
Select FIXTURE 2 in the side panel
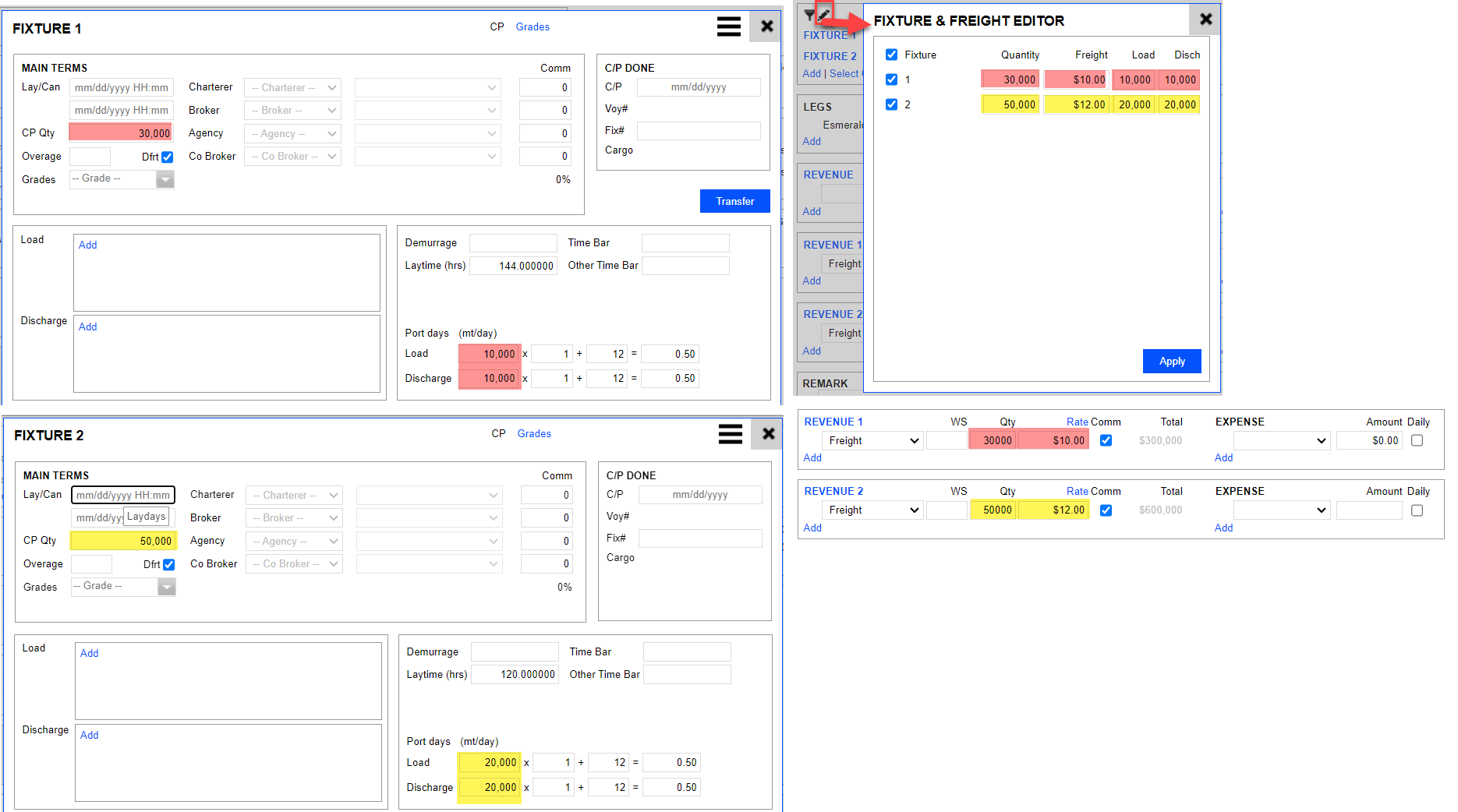point(830,56)
